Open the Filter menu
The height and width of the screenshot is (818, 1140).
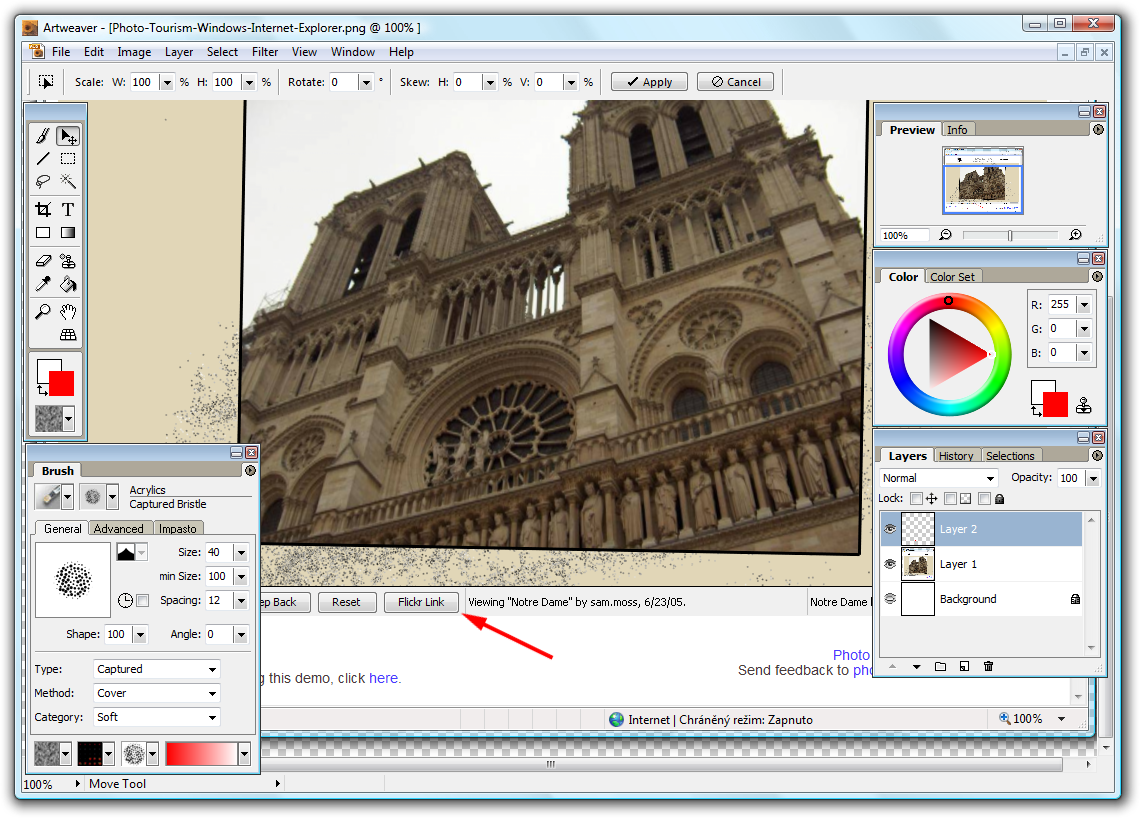coord(265,52)
